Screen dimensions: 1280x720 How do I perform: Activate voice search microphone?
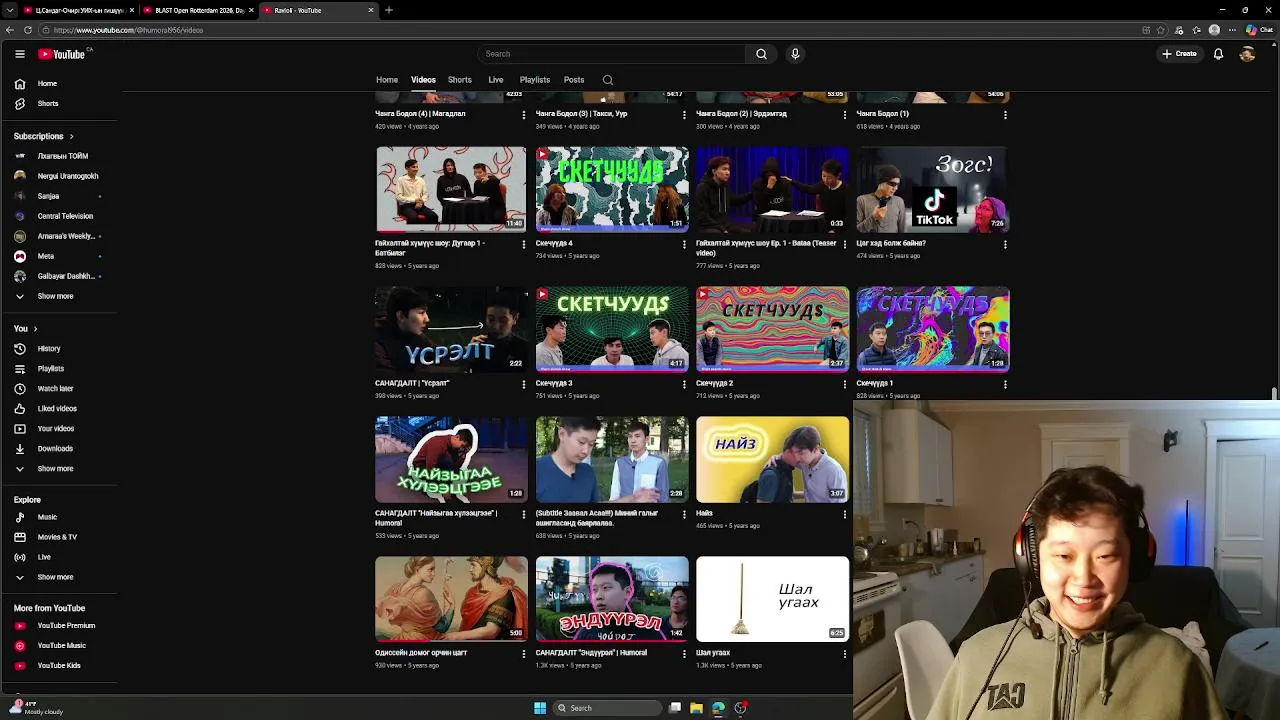pyautogui.click(x=795, y=54)
